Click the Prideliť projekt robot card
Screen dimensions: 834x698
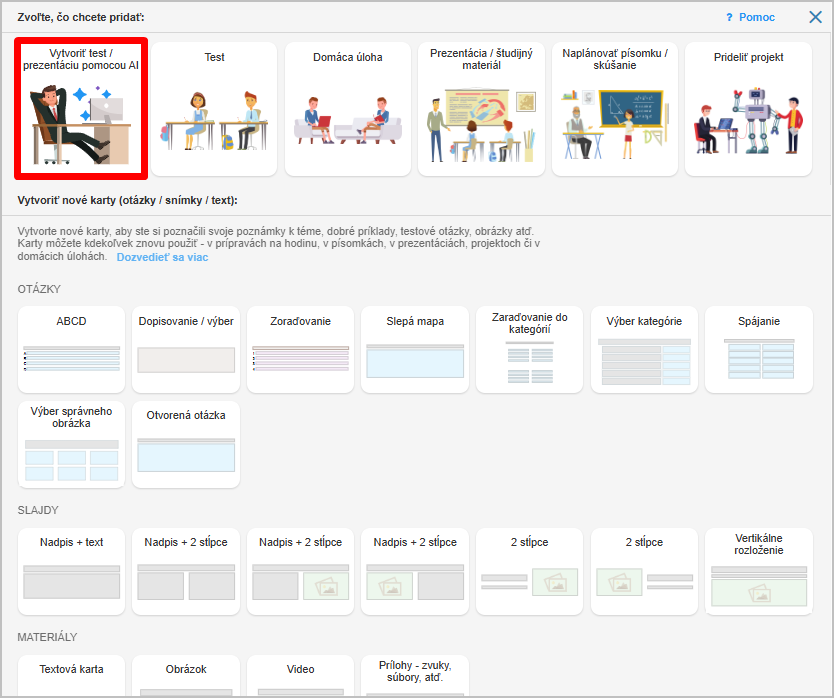tap(748, 108)
